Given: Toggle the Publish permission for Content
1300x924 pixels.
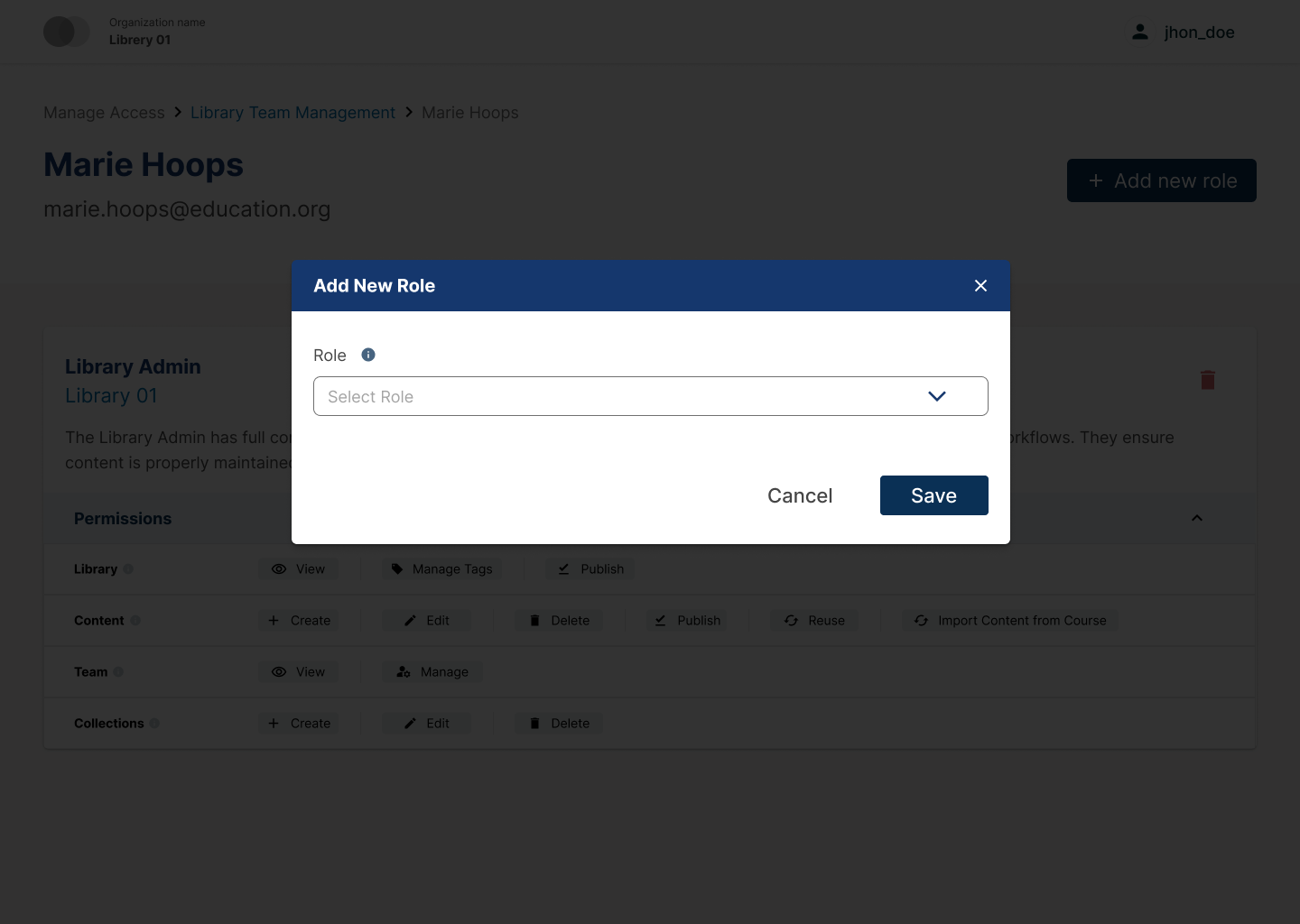Looking at the screenshot, I should [x=686, y=620].
